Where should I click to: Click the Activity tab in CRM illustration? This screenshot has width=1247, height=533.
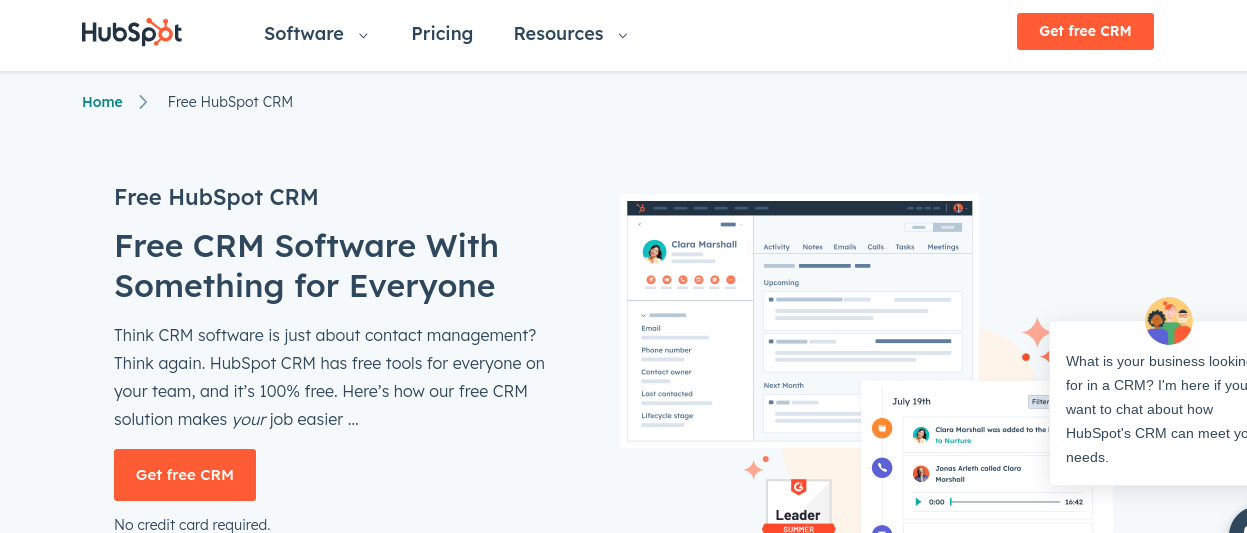pyautogui.click(x=777, y=247)
